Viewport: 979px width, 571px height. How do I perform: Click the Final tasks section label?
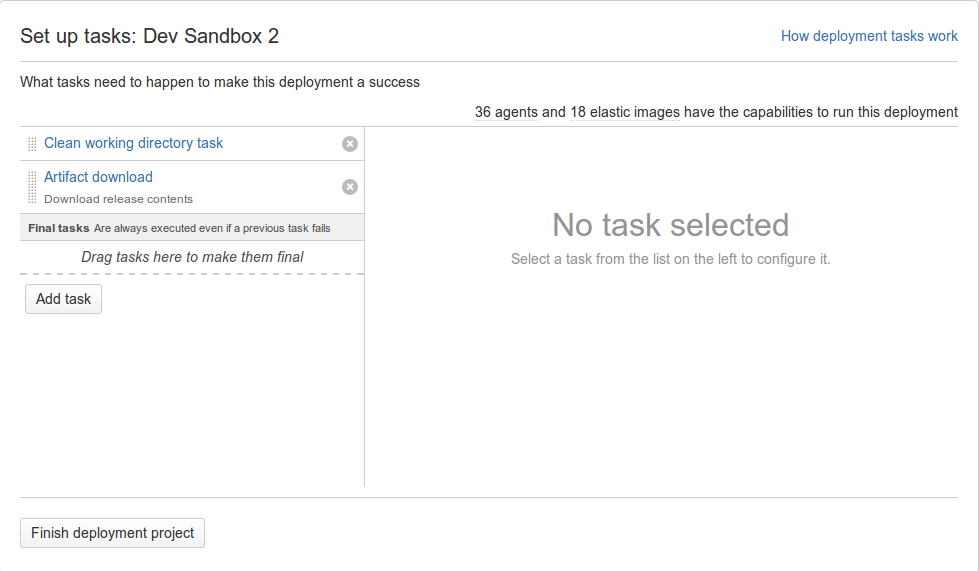59,228
